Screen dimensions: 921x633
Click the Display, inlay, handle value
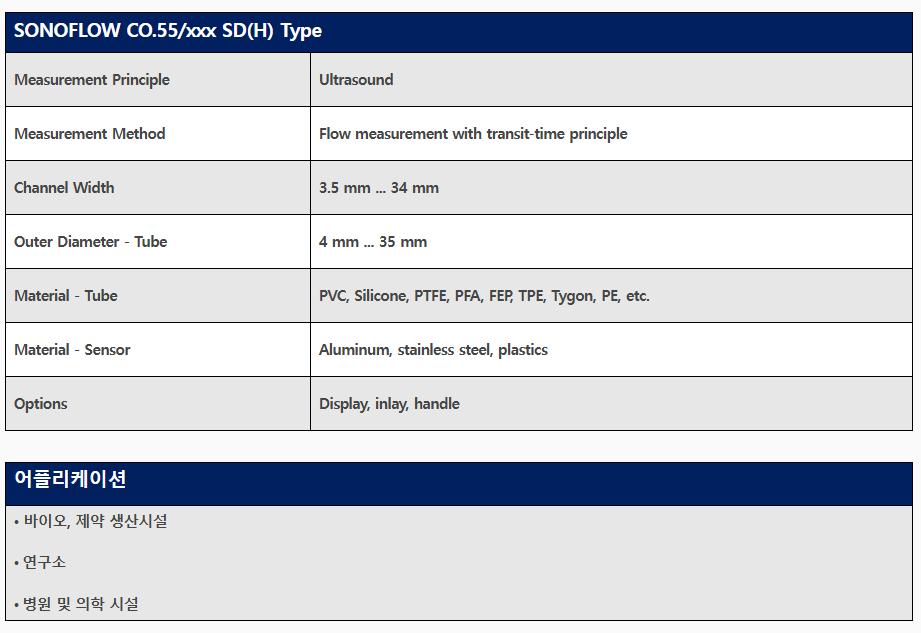[389, 404]
